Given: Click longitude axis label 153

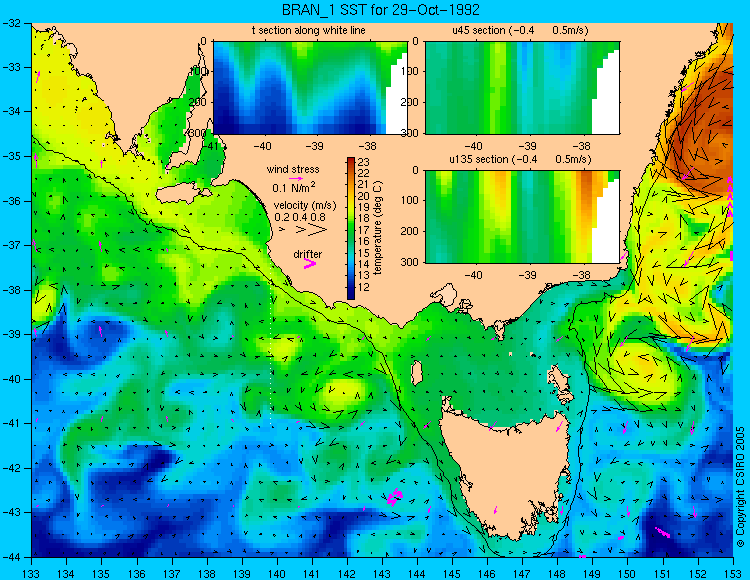Looking at the screenshot, I should [x=732, y=573].
